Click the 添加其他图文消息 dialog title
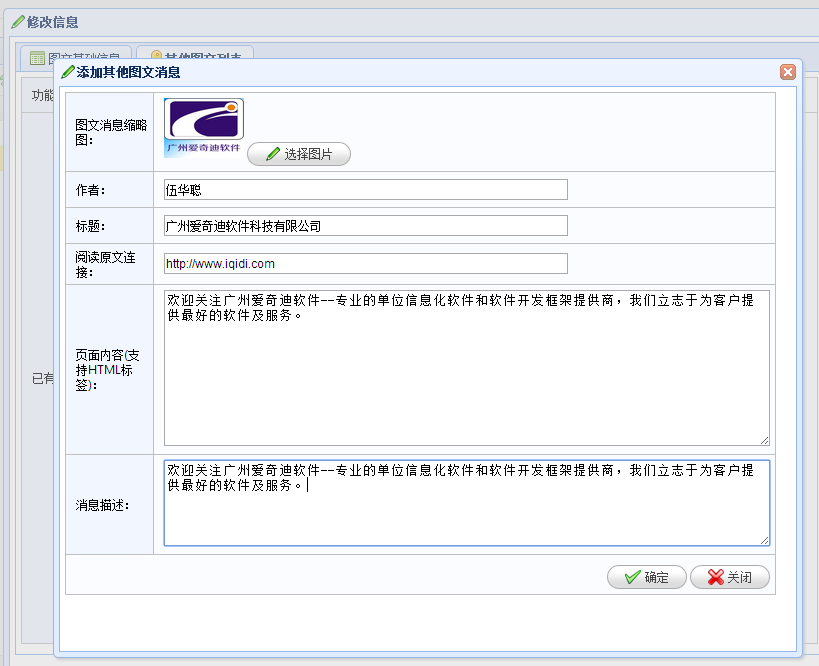 point(128,72)
